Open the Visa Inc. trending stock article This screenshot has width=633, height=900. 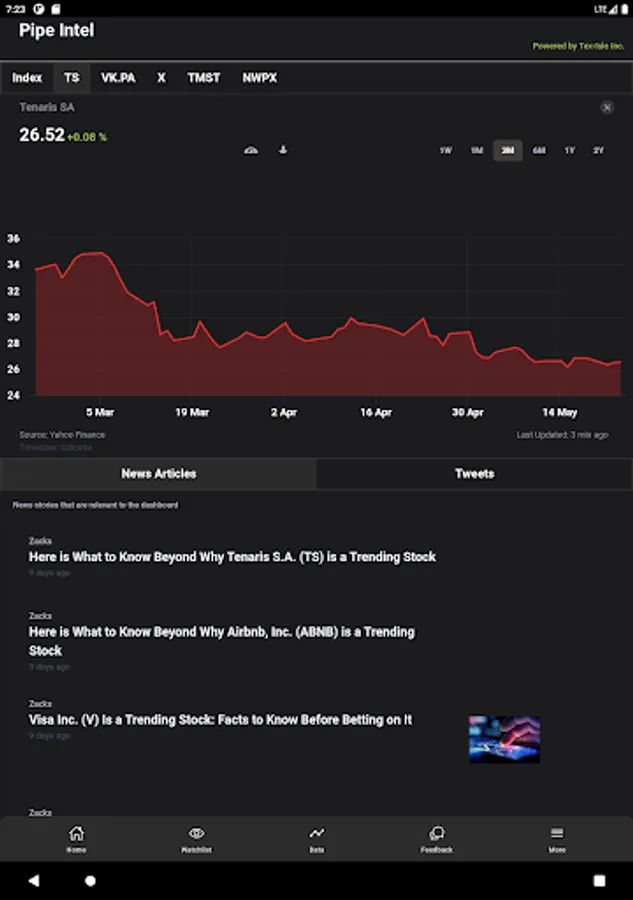click(220, 720)
